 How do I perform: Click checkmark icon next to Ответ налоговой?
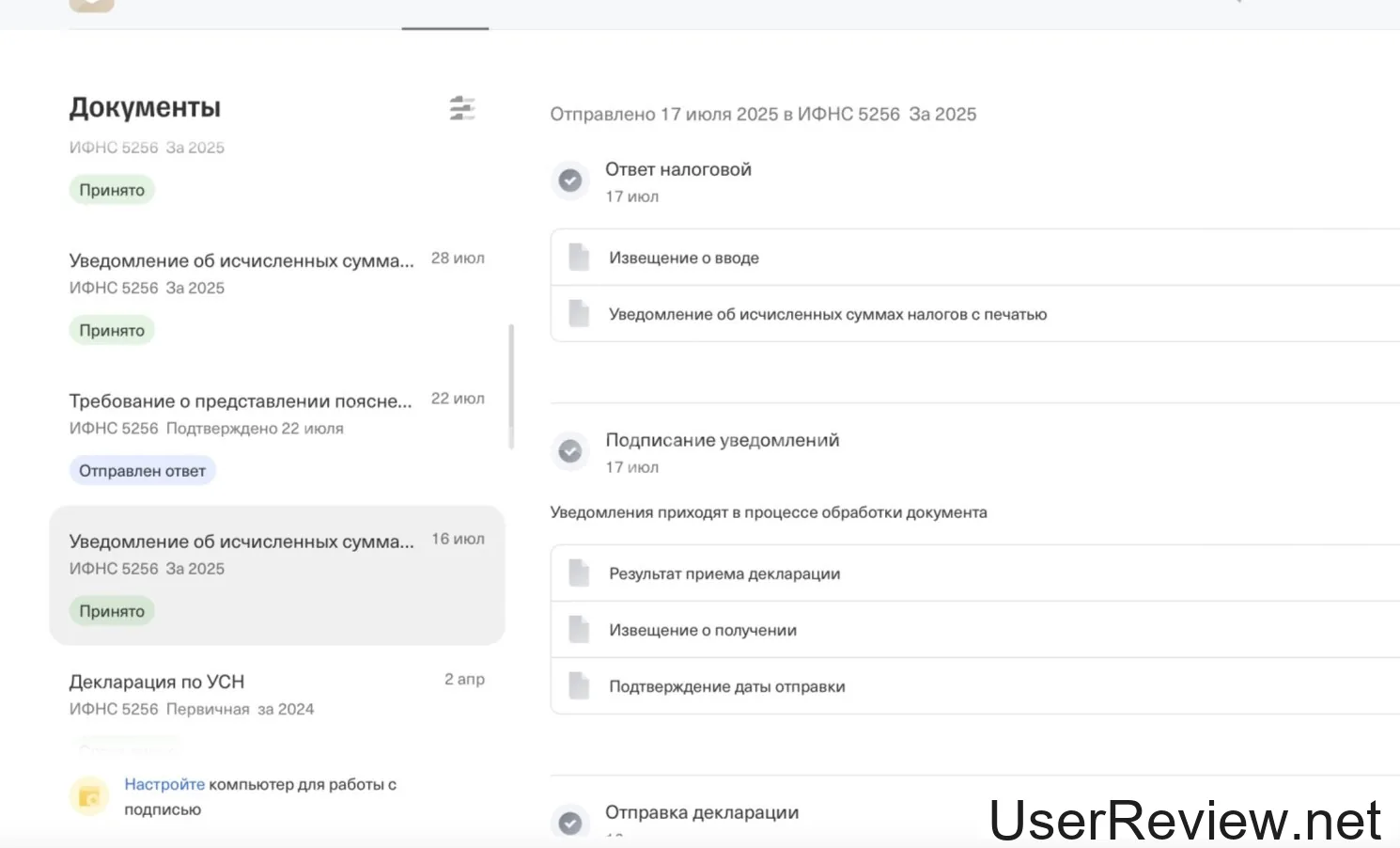coord(570,181)
